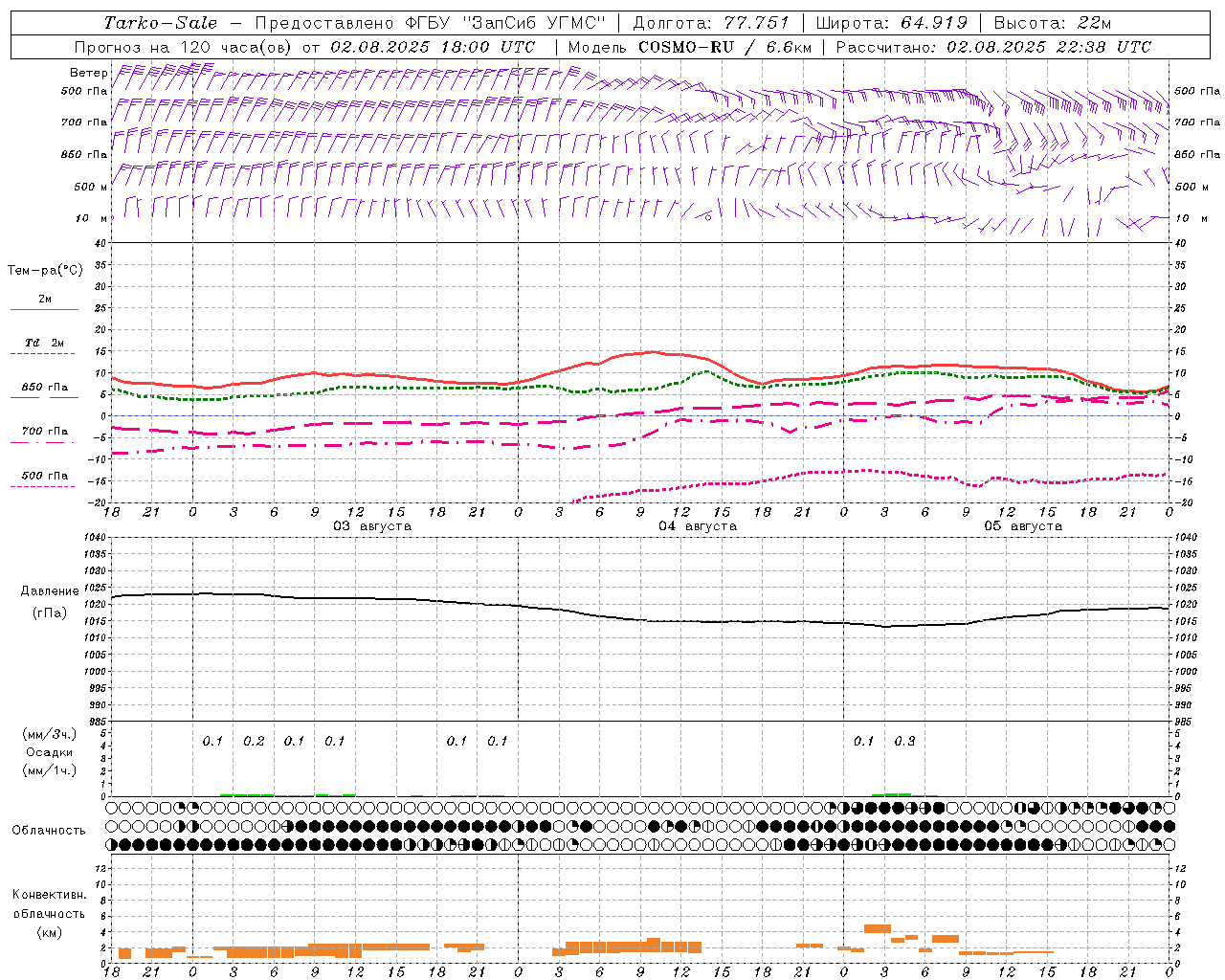Click the 'Td 2м' legend label
Screen dimensions: 1225x980
coord(45,343)
